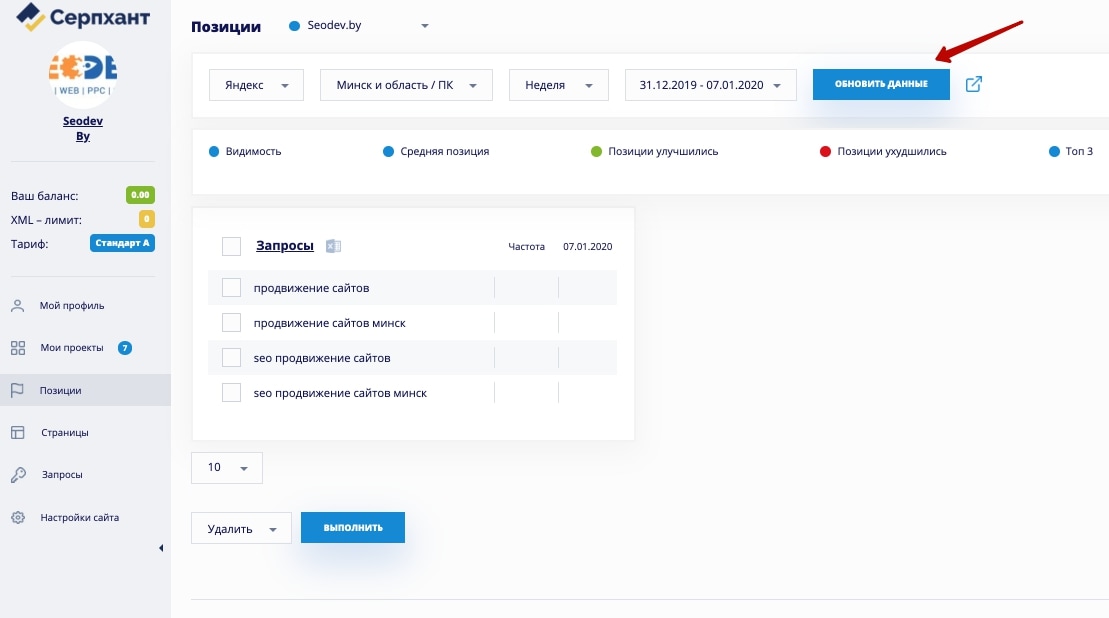Click the Выполнить button
The width and height of the screenshot is (1109, 618).
[x=353, y=527]
